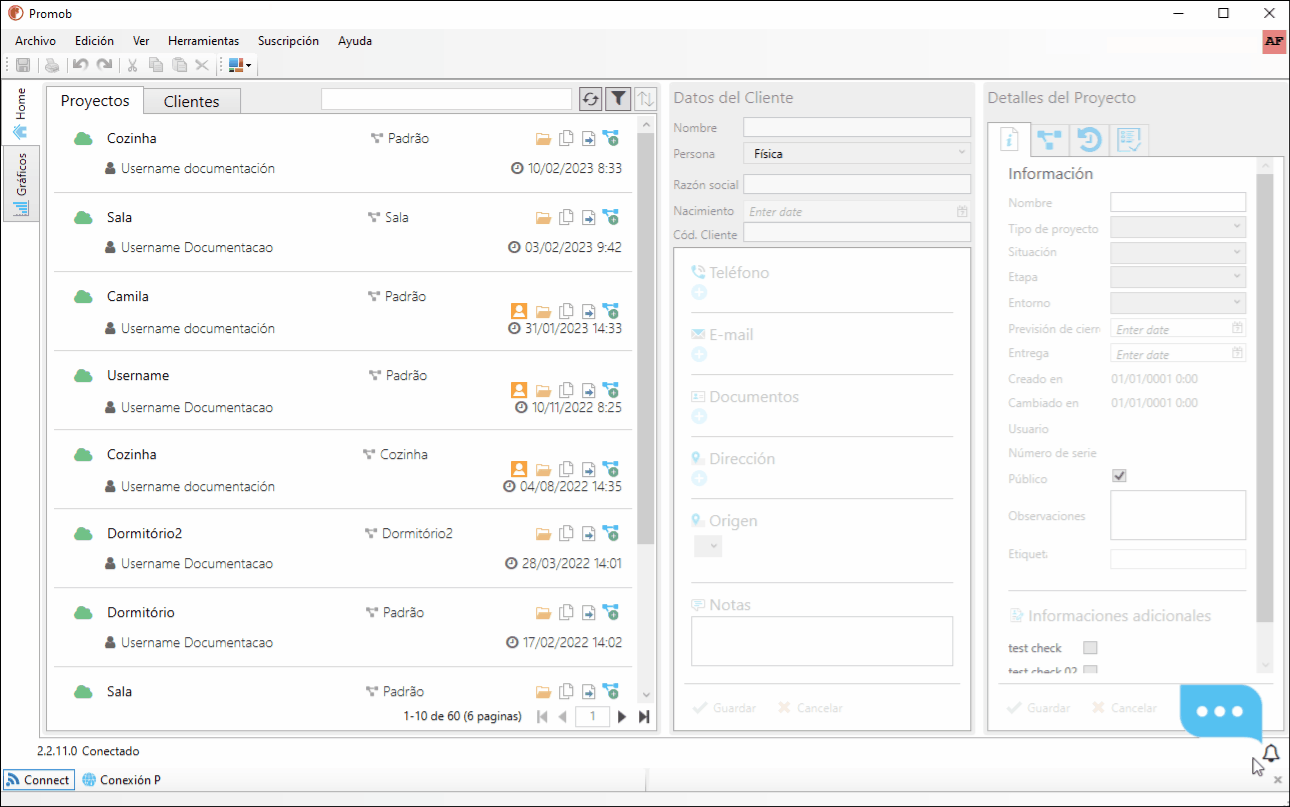
Task: Click the Delete X icon in the toolbar
Action: click(202, 65)
